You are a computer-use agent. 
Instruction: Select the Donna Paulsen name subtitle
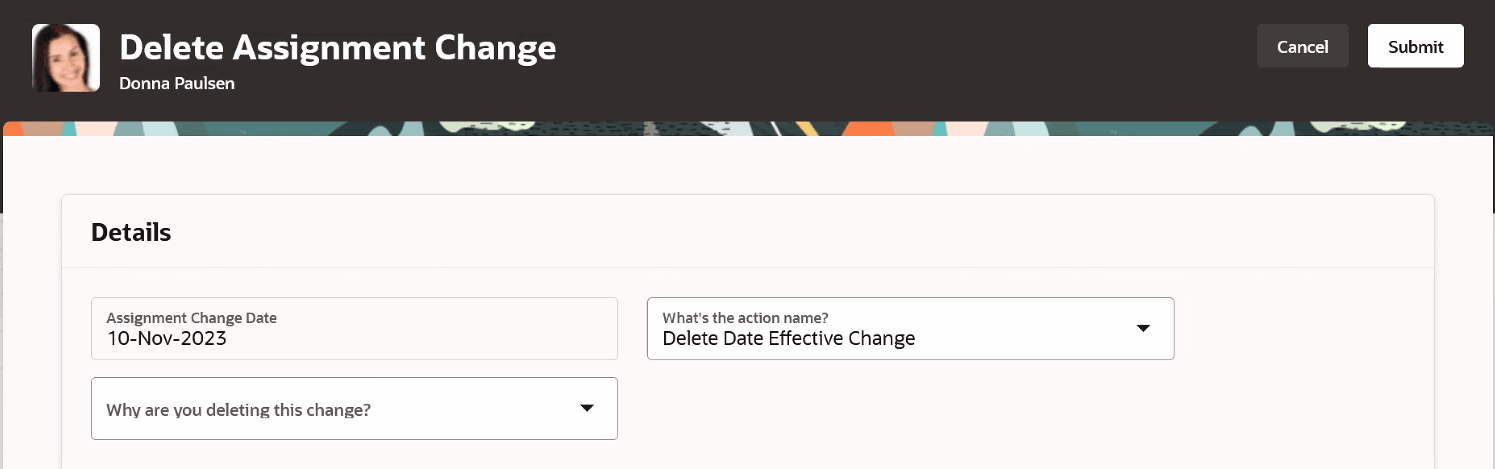177,84
